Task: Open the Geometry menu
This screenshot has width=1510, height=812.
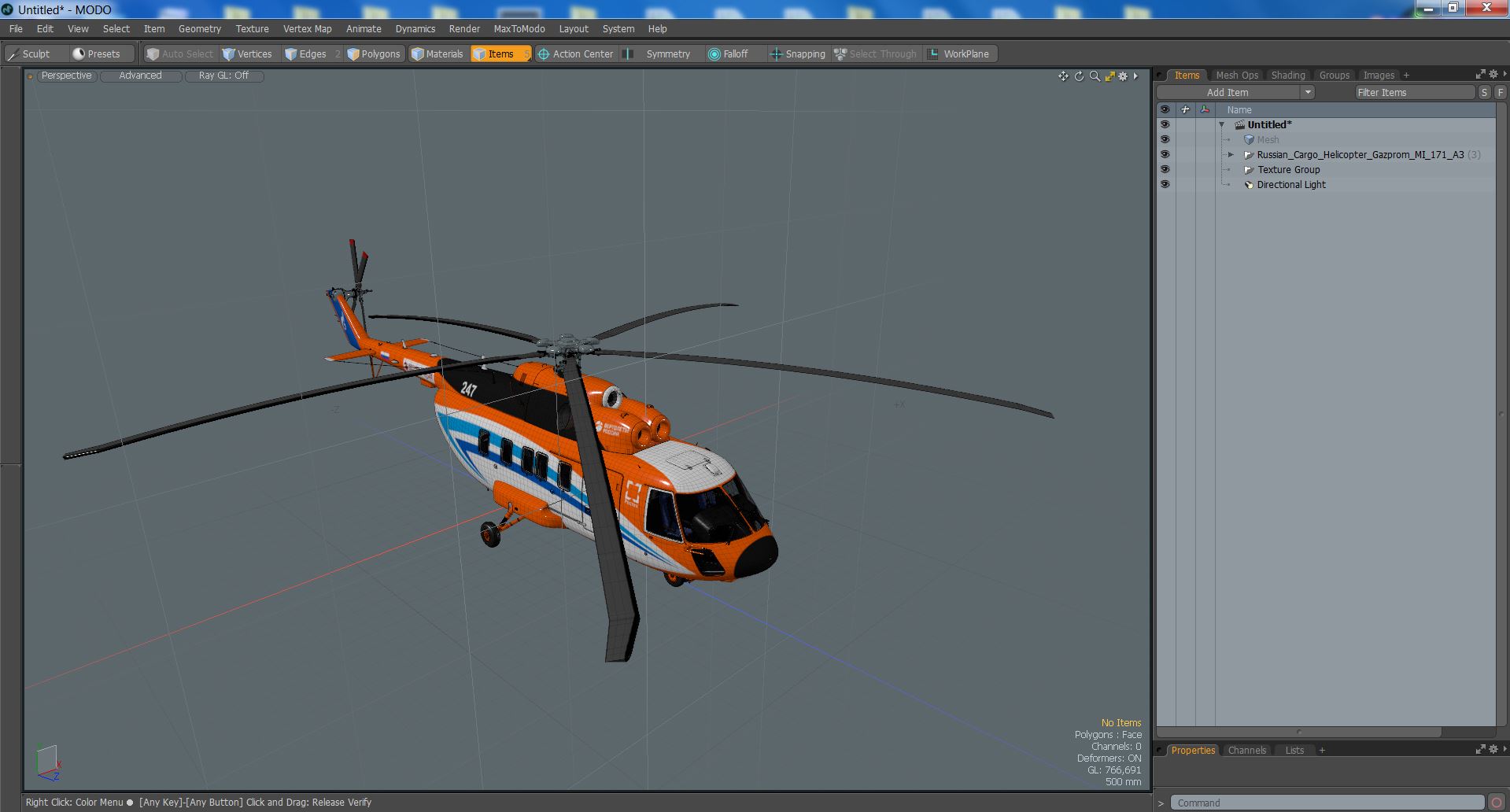Action: [200, 28]
